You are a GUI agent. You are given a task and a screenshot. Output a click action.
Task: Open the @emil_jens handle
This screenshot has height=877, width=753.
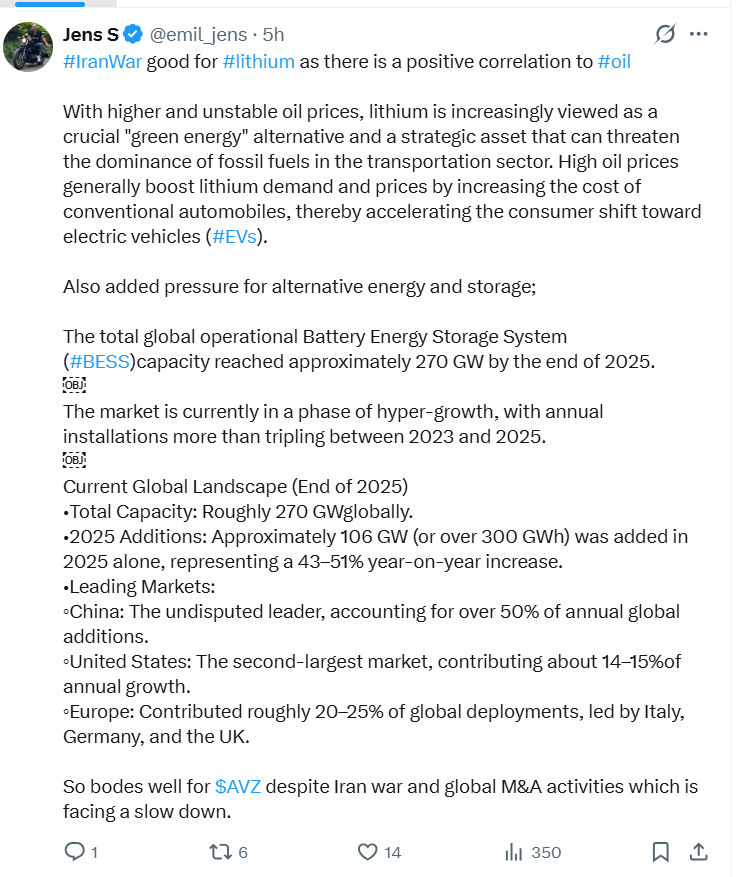198,36
